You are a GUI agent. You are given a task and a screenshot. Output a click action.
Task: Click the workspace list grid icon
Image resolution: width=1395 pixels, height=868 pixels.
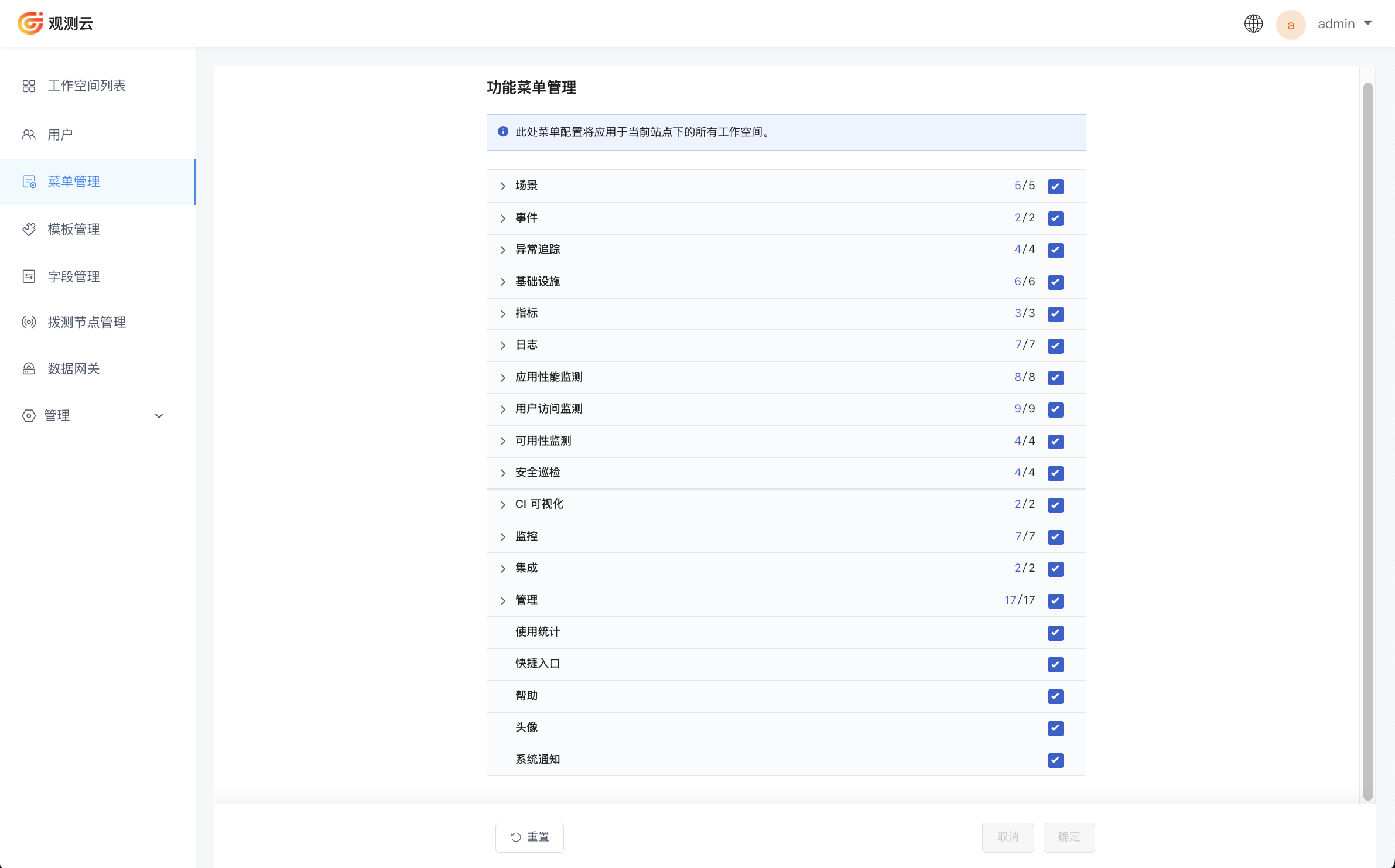(x=29, y=86)
